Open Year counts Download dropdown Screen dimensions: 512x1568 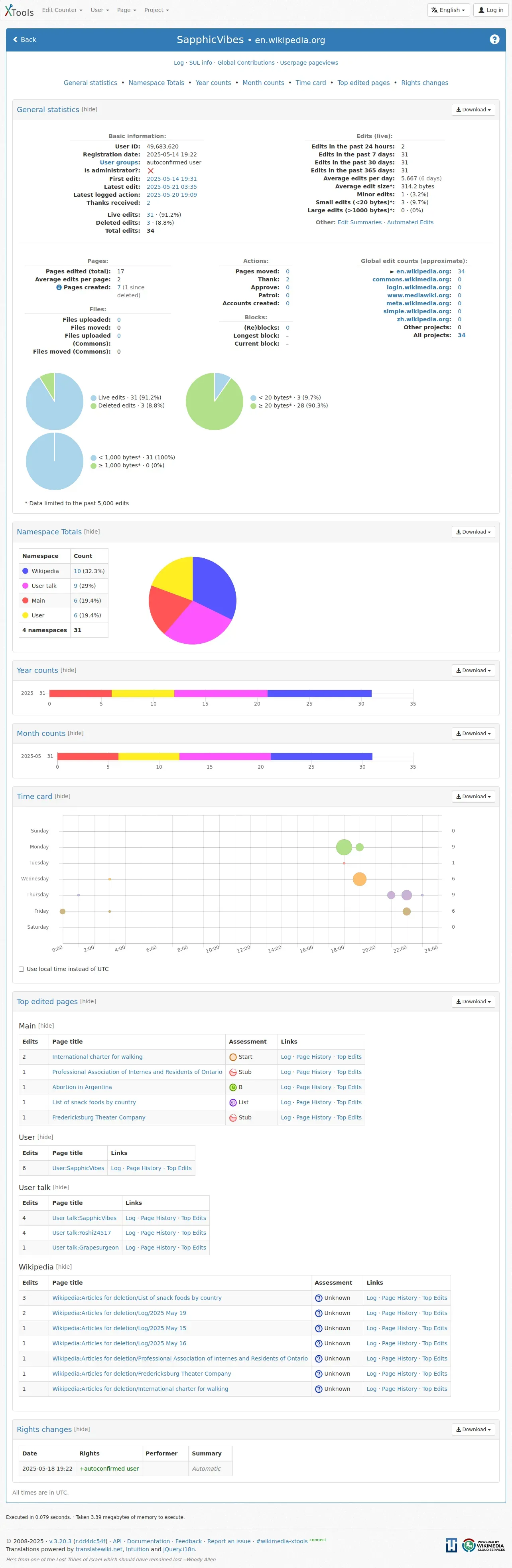(473, 670)
